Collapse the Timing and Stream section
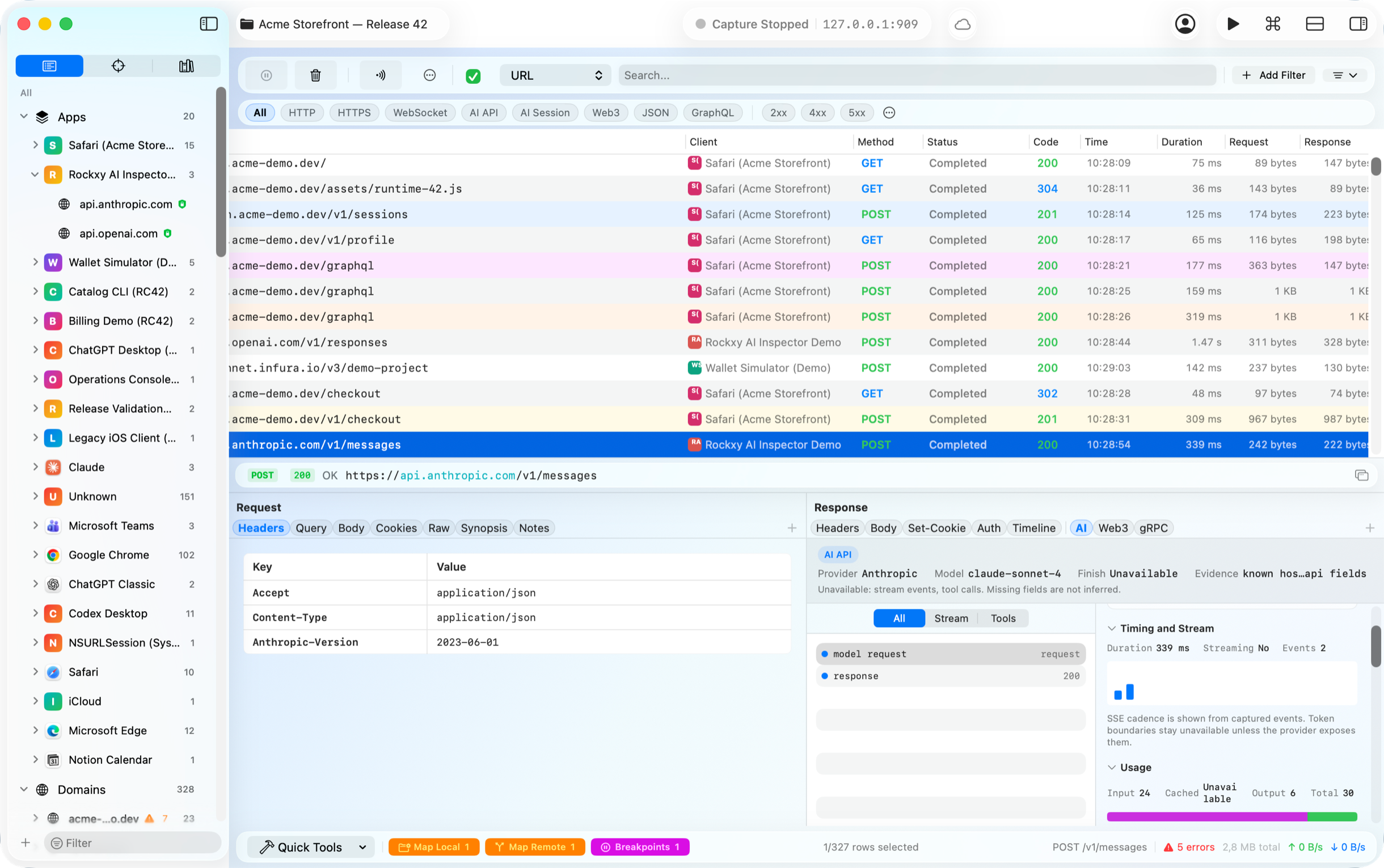Screen dimensions: 1384x868 point(1112,629)
